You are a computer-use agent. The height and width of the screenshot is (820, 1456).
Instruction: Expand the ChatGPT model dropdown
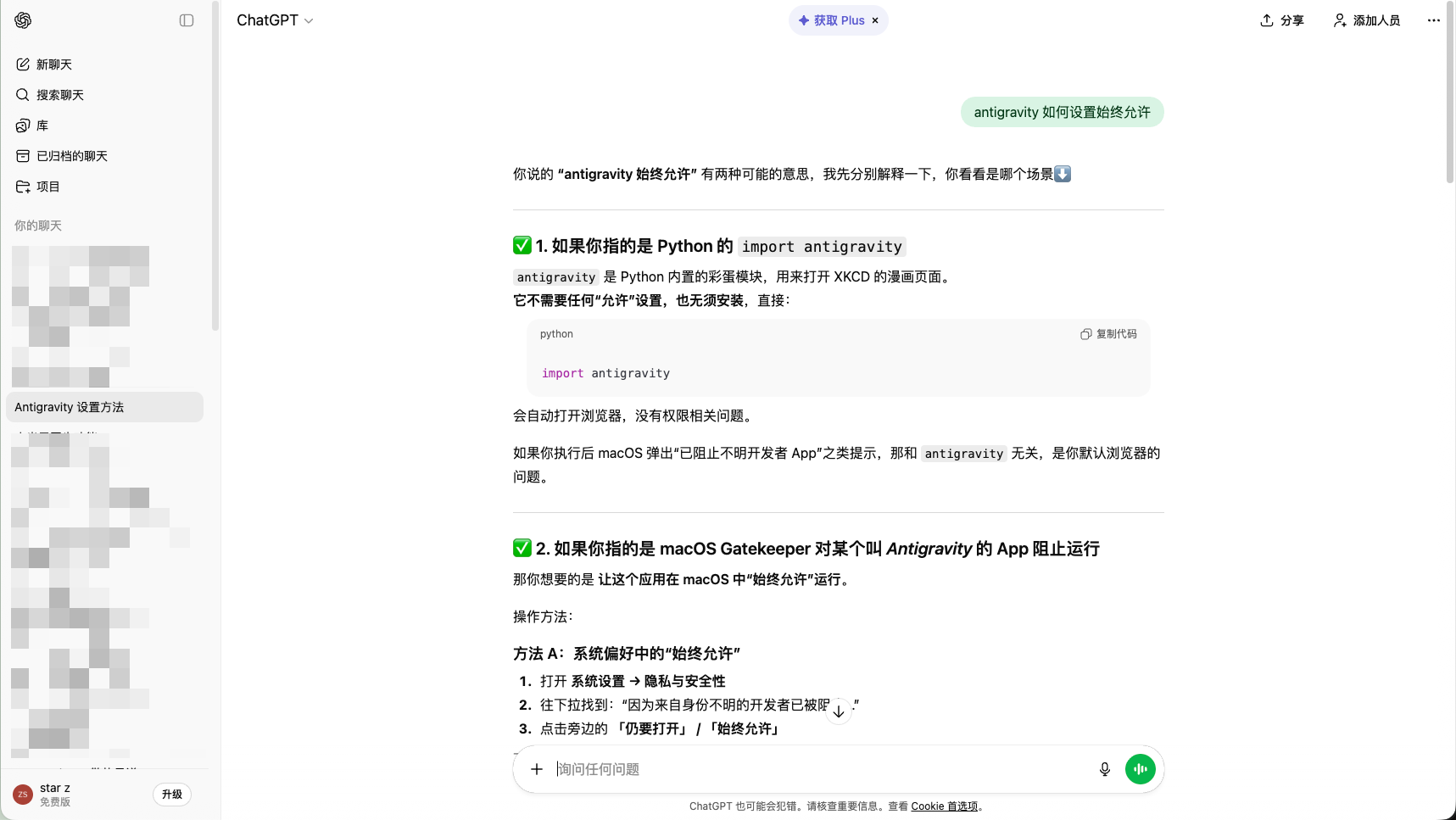click(275, 20)
